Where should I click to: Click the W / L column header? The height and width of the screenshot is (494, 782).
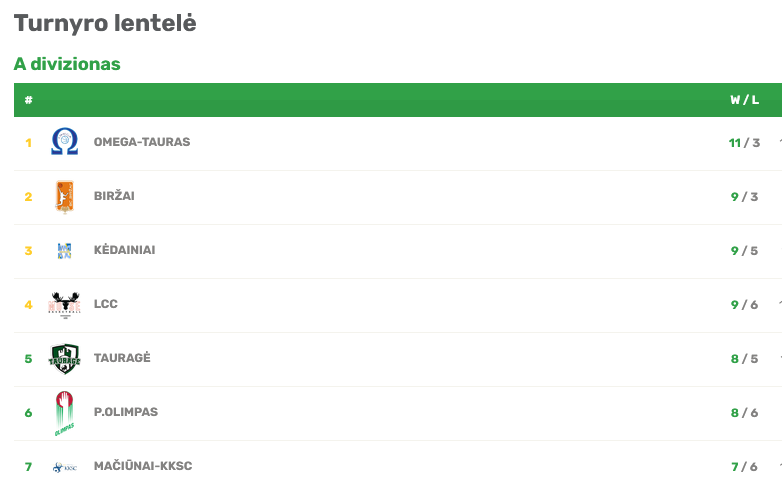[745, 100]
